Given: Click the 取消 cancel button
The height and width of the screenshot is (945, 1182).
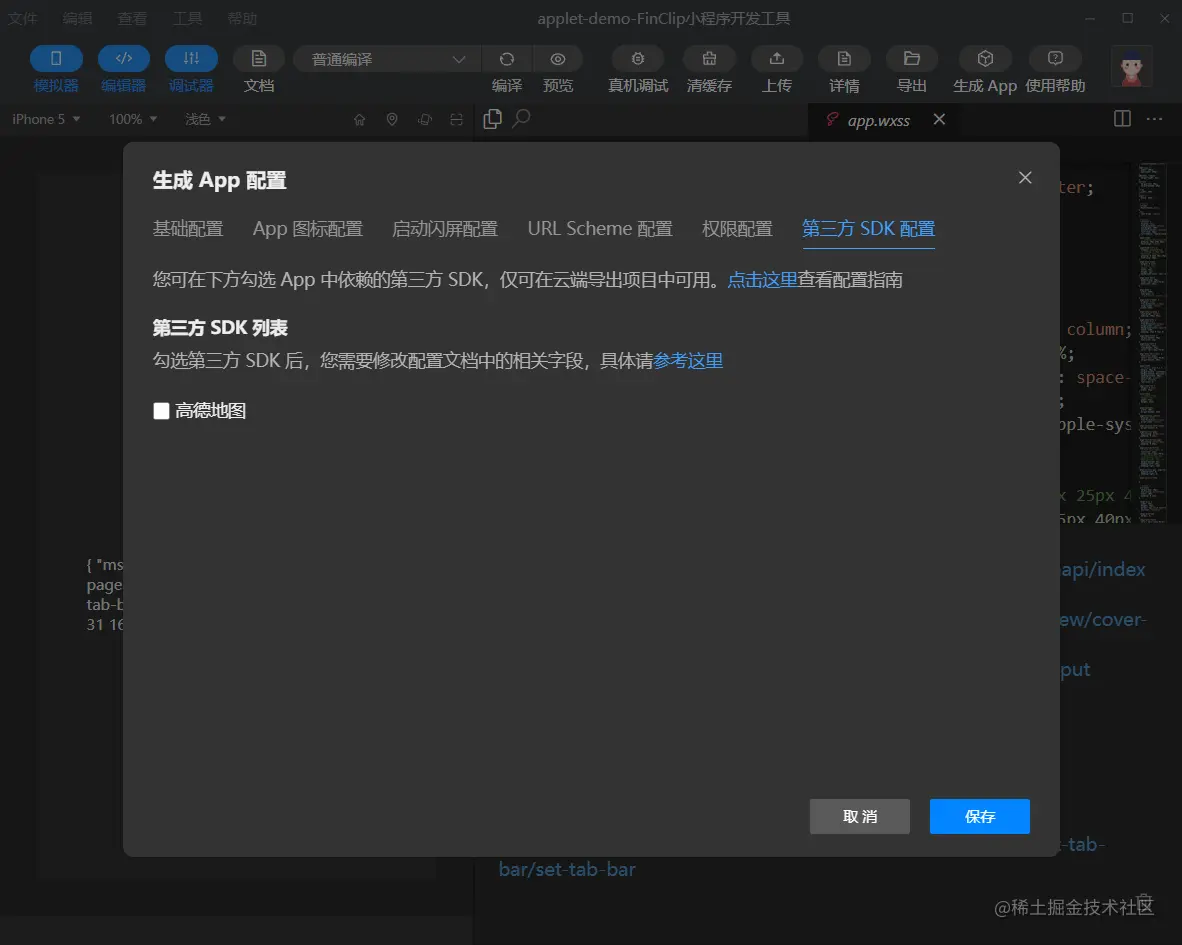Looking at the screenshot, I should [859, 816].
